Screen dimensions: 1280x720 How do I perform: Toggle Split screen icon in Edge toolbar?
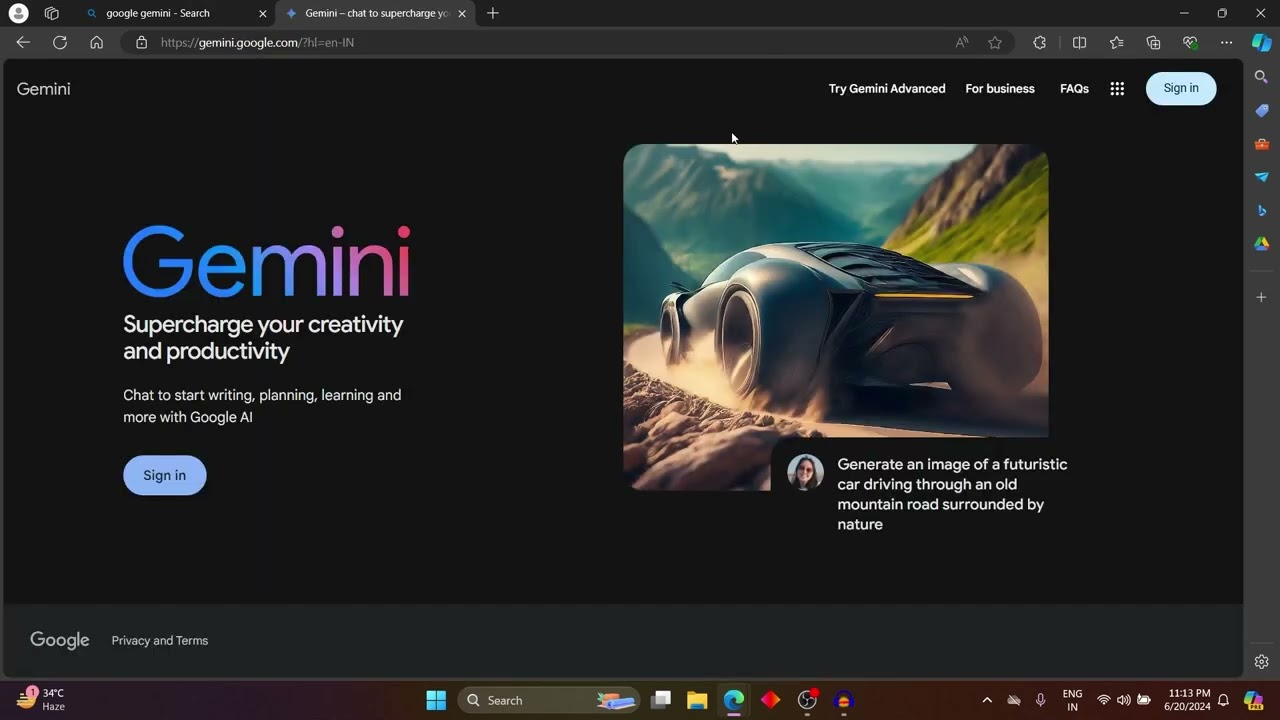click(x=1079, y=42)
